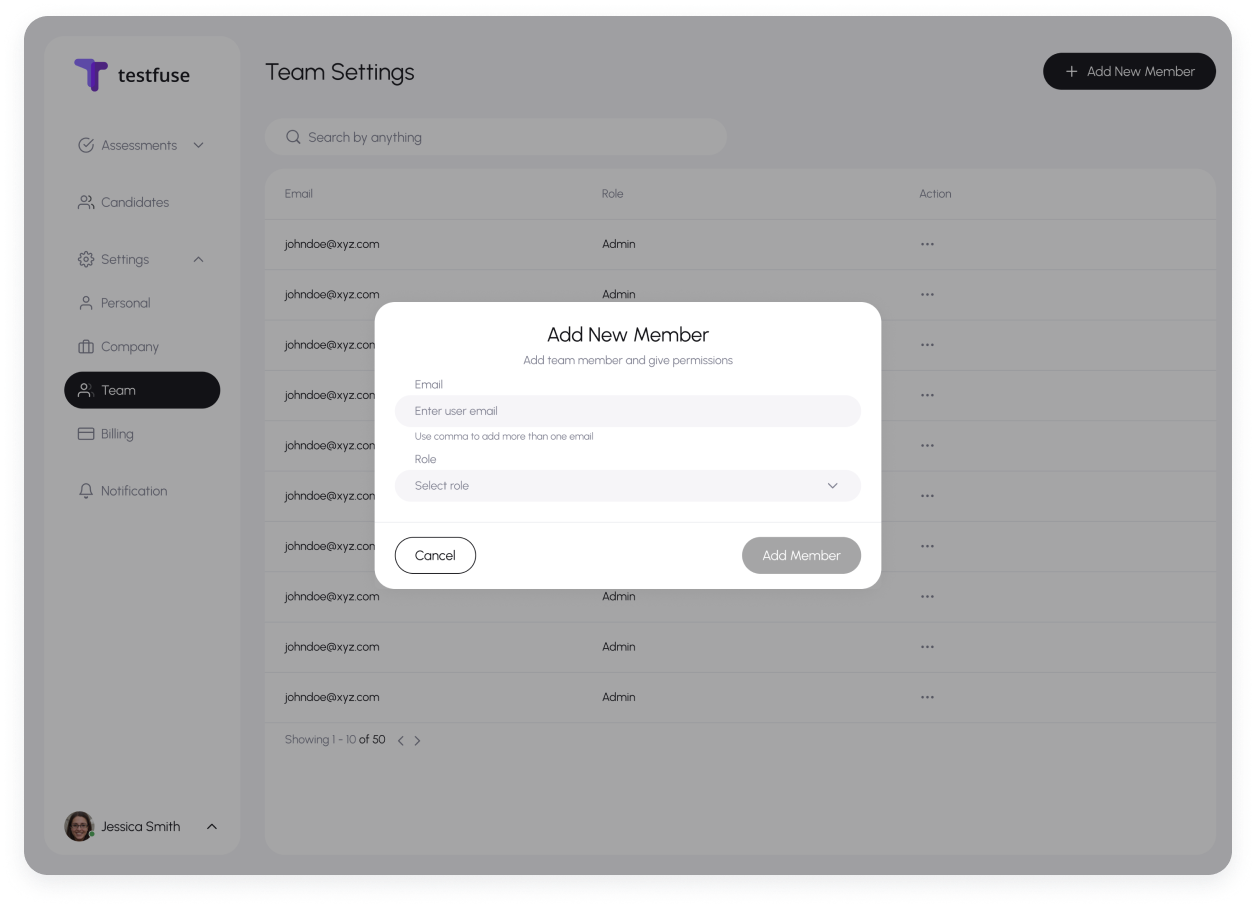
Task: Open Personal settings page
Action: pos(125,303)
